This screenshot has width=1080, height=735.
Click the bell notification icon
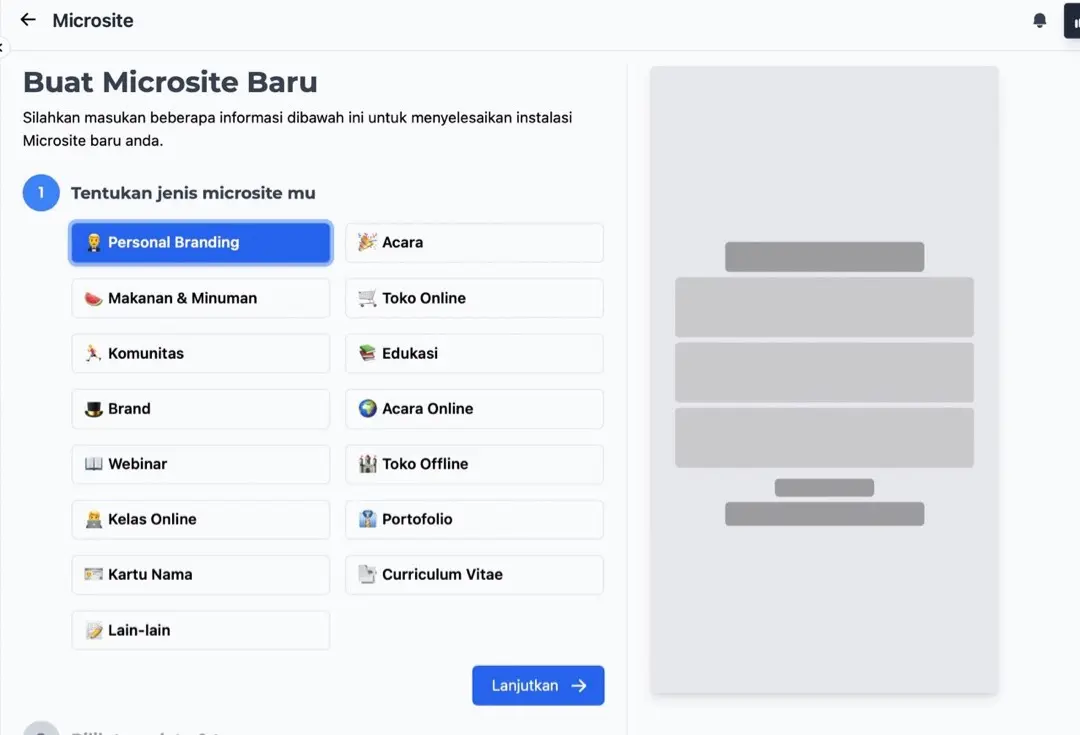(x=1039, y=19)
